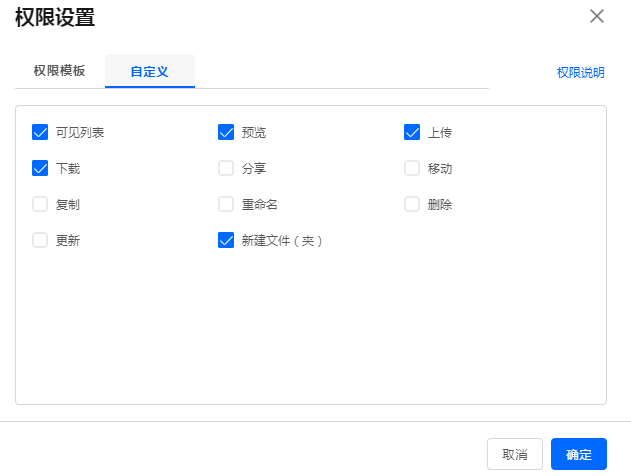Check the 移动 checkbox

[412, 168]
